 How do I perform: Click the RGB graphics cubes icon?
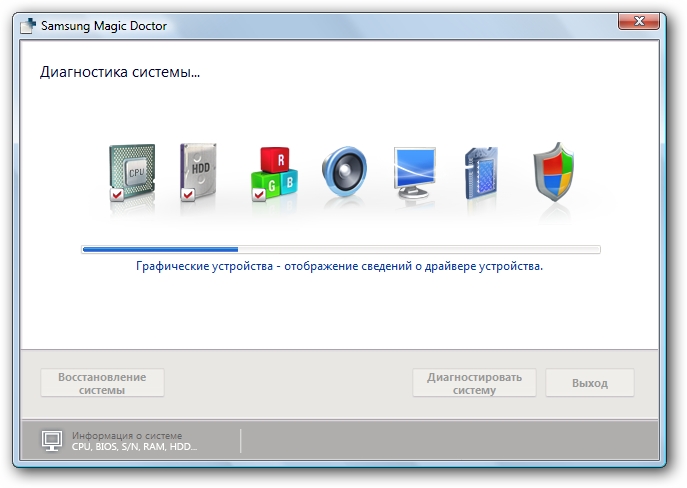coord(275,174)
